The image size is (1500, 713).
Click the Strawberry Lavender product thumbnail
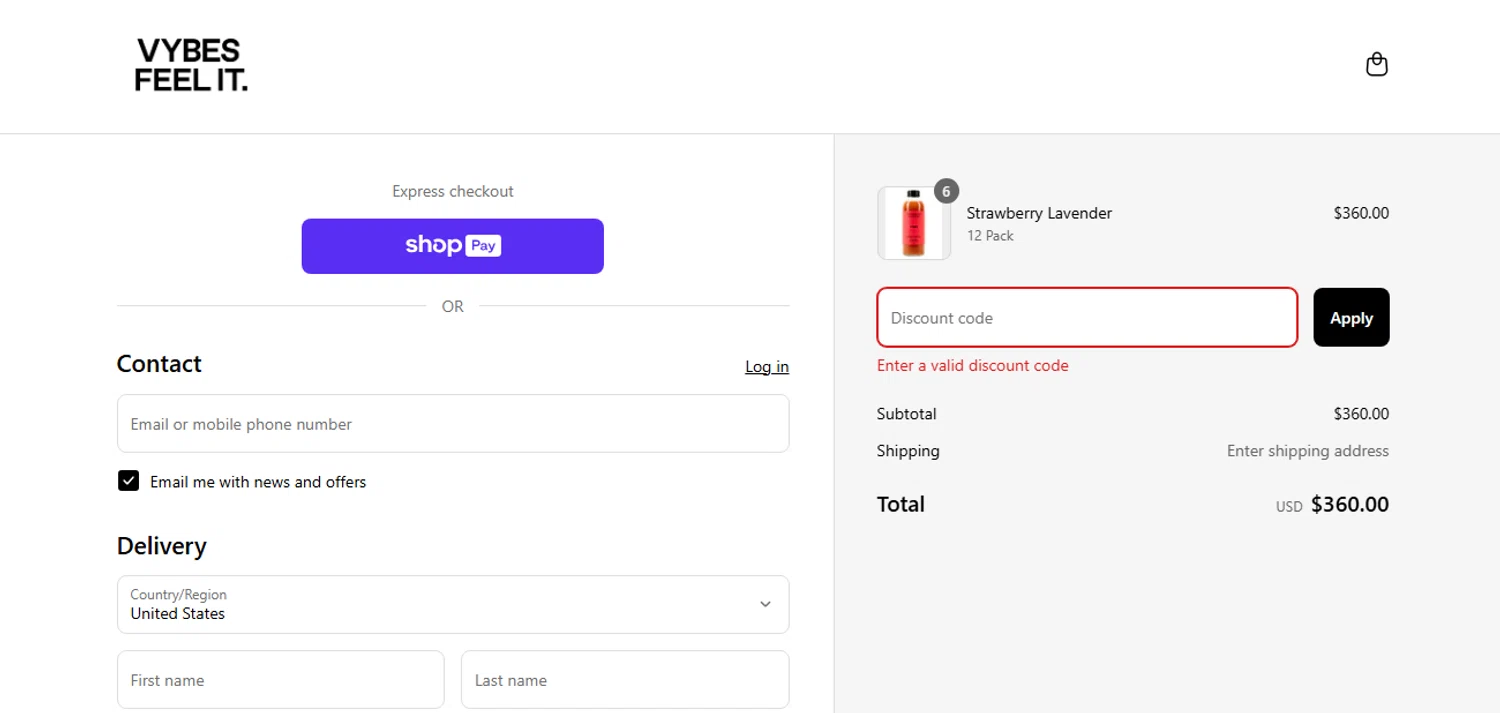[x=914, y=223]
